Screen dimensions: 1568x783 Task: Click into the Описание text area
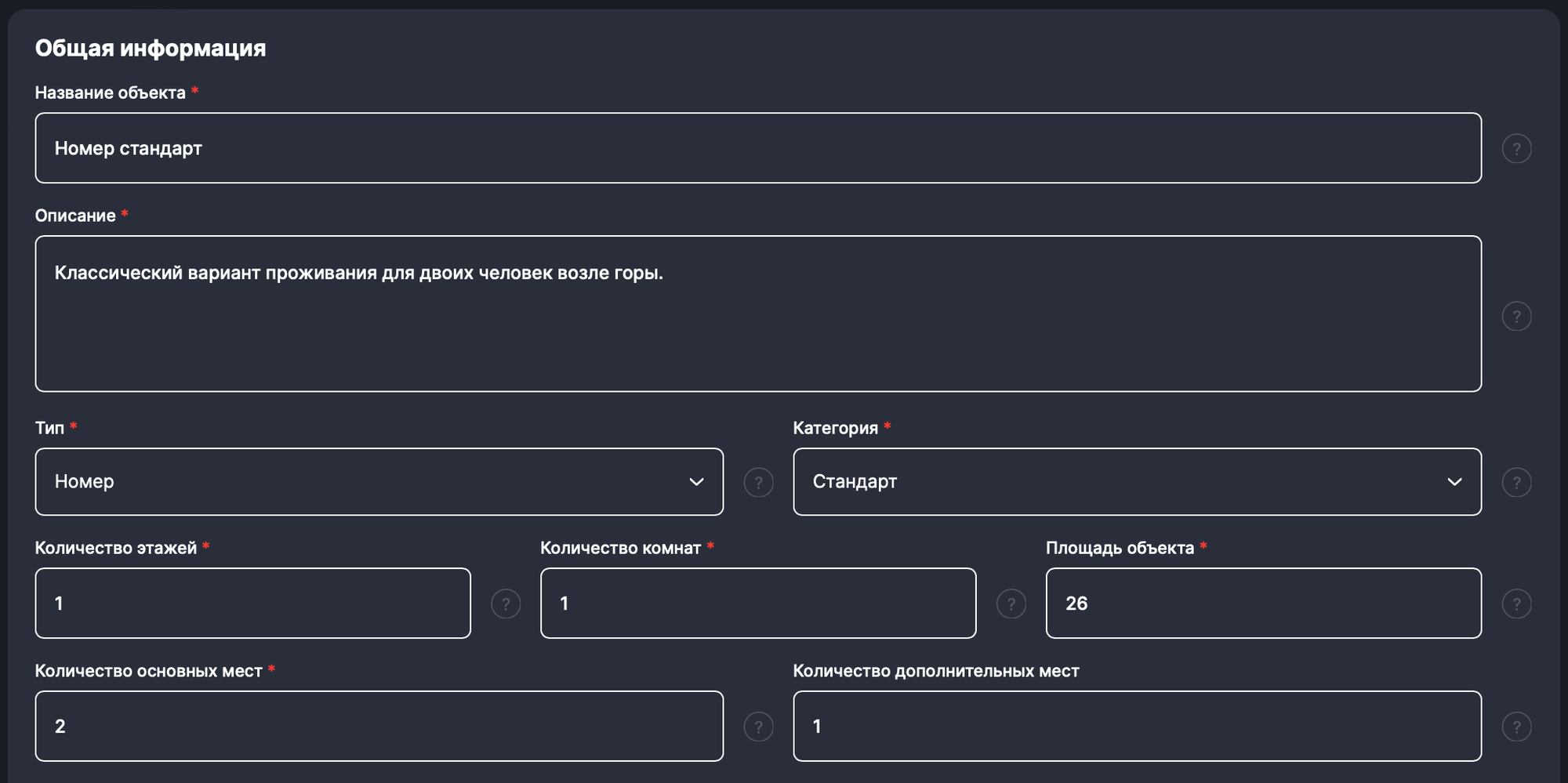(x=757, y=329)
